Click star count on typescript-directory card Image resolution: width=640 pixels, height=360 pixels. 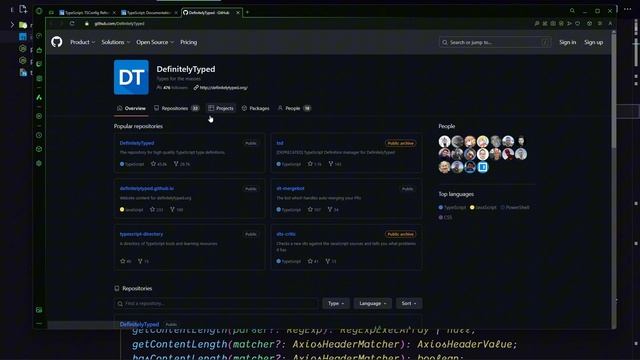coord(126,261)
